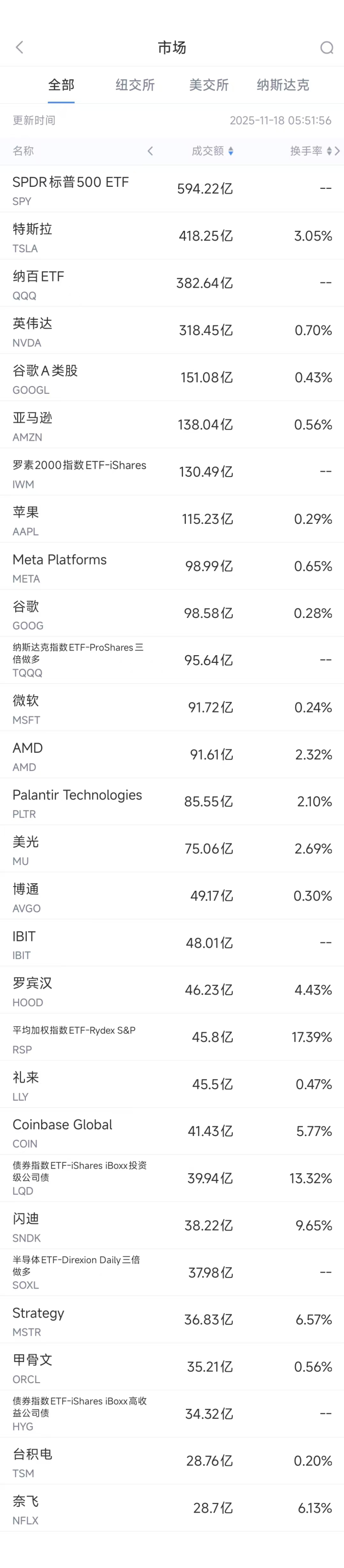Select the SPDR标普500 ETF row

(172, 189)
